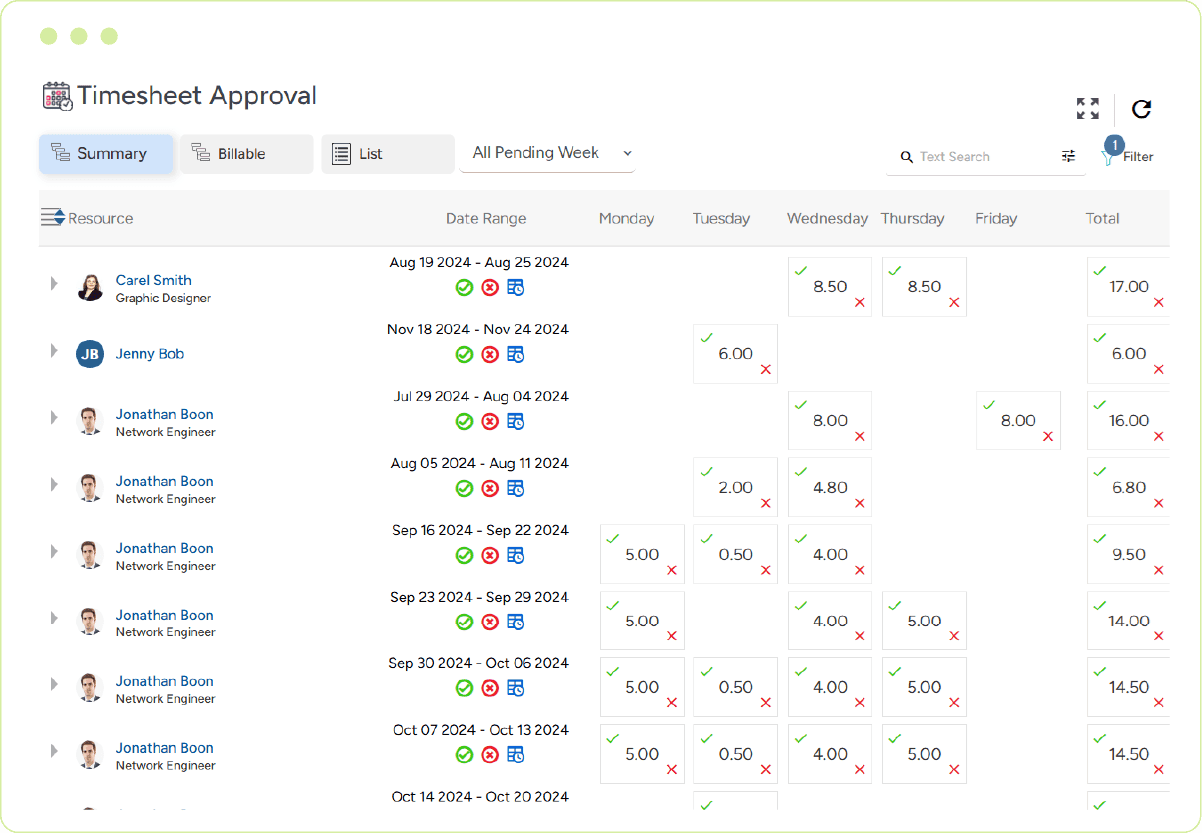The height and width of the screenshot is (833, 1202).
Task: Reject the 17.00 weekly total for Carel Smith
Action: click(1158, 303)
